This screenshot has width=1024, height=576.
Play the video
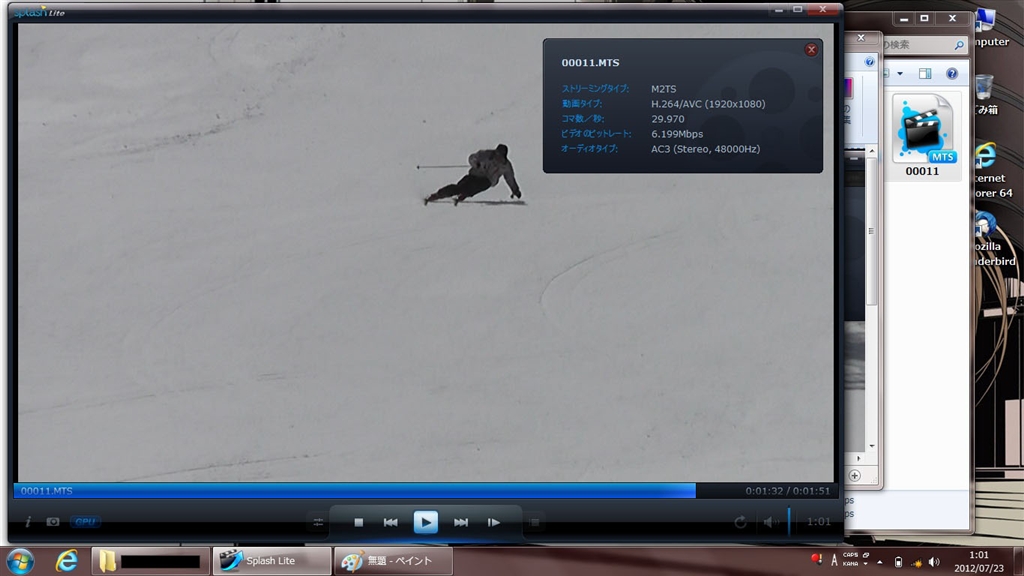point(426,522)
